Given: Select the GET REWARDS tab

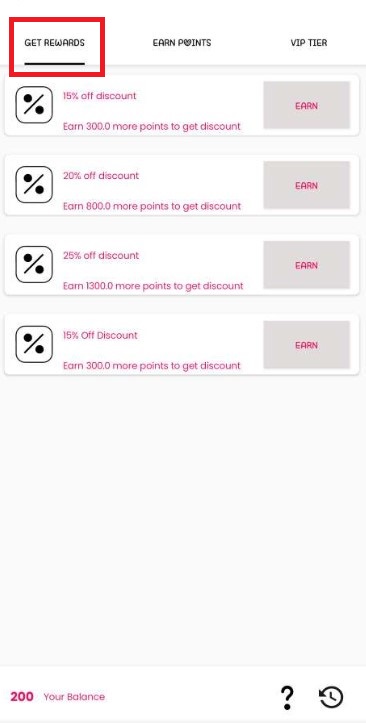Looking at the screenshot, I should coord(54,43).
